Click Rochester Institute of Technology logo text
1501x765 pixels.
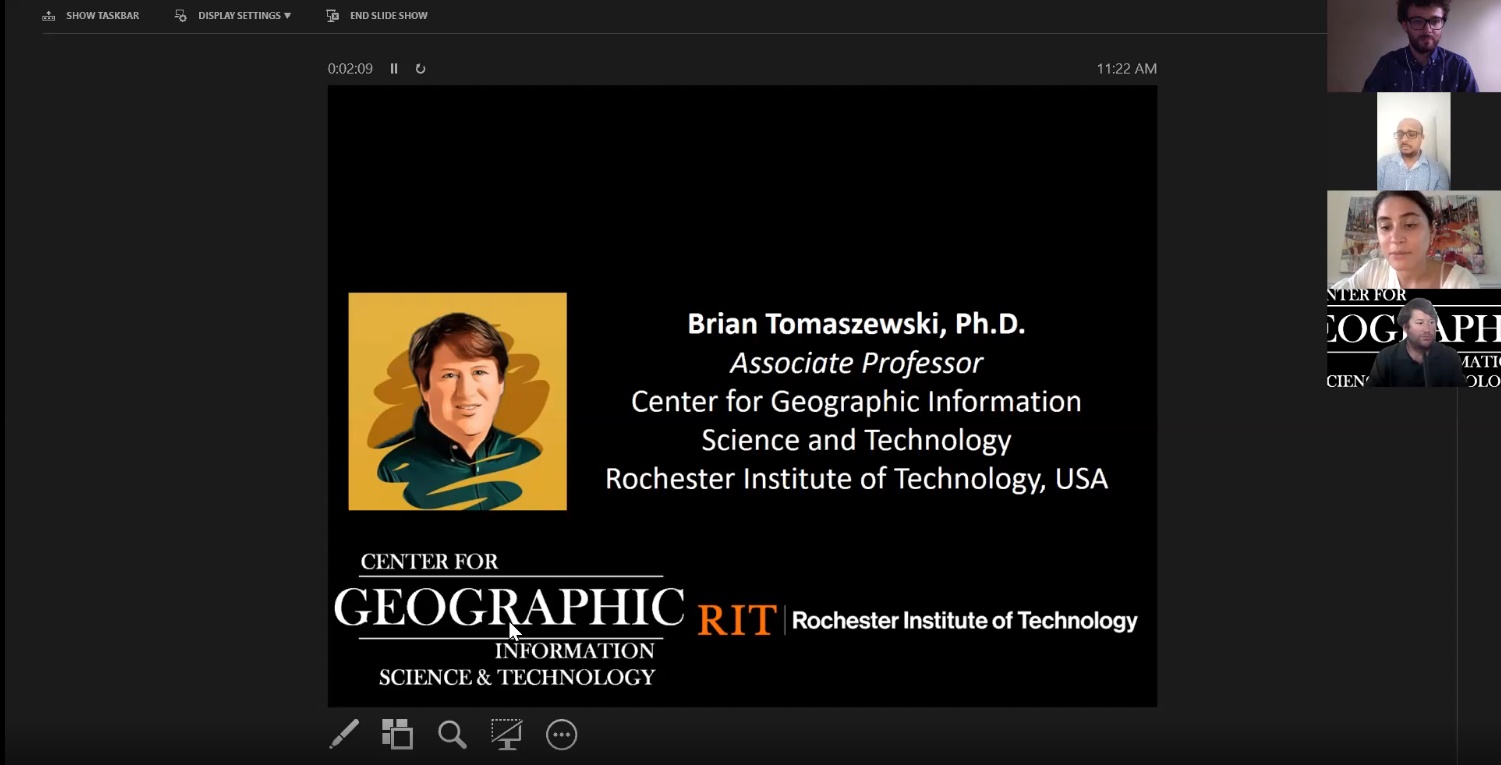click(x=965, y=621)
